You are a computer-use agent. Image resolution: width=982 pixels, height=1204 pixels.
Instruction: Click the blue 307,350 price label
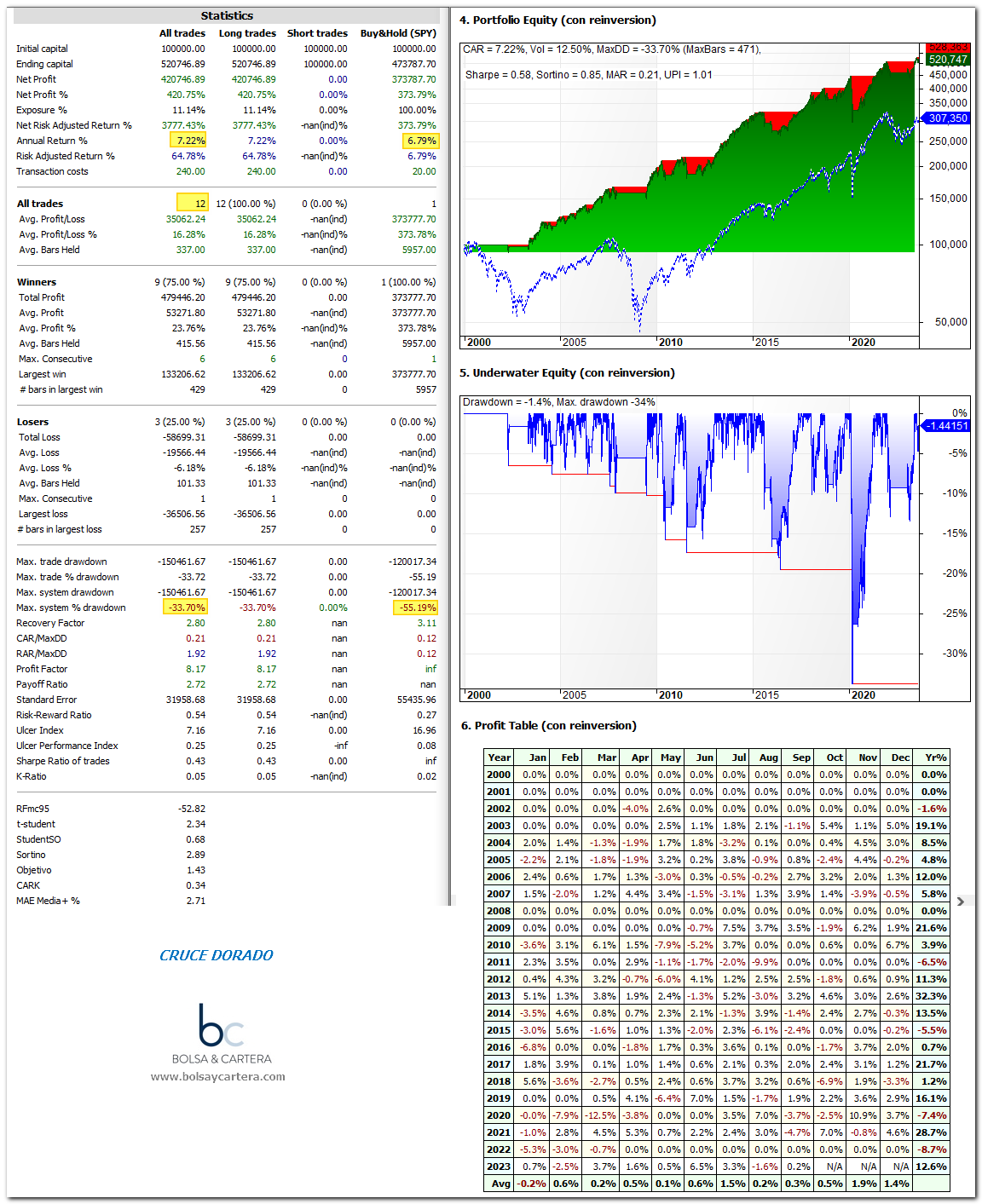pos(946,118)
